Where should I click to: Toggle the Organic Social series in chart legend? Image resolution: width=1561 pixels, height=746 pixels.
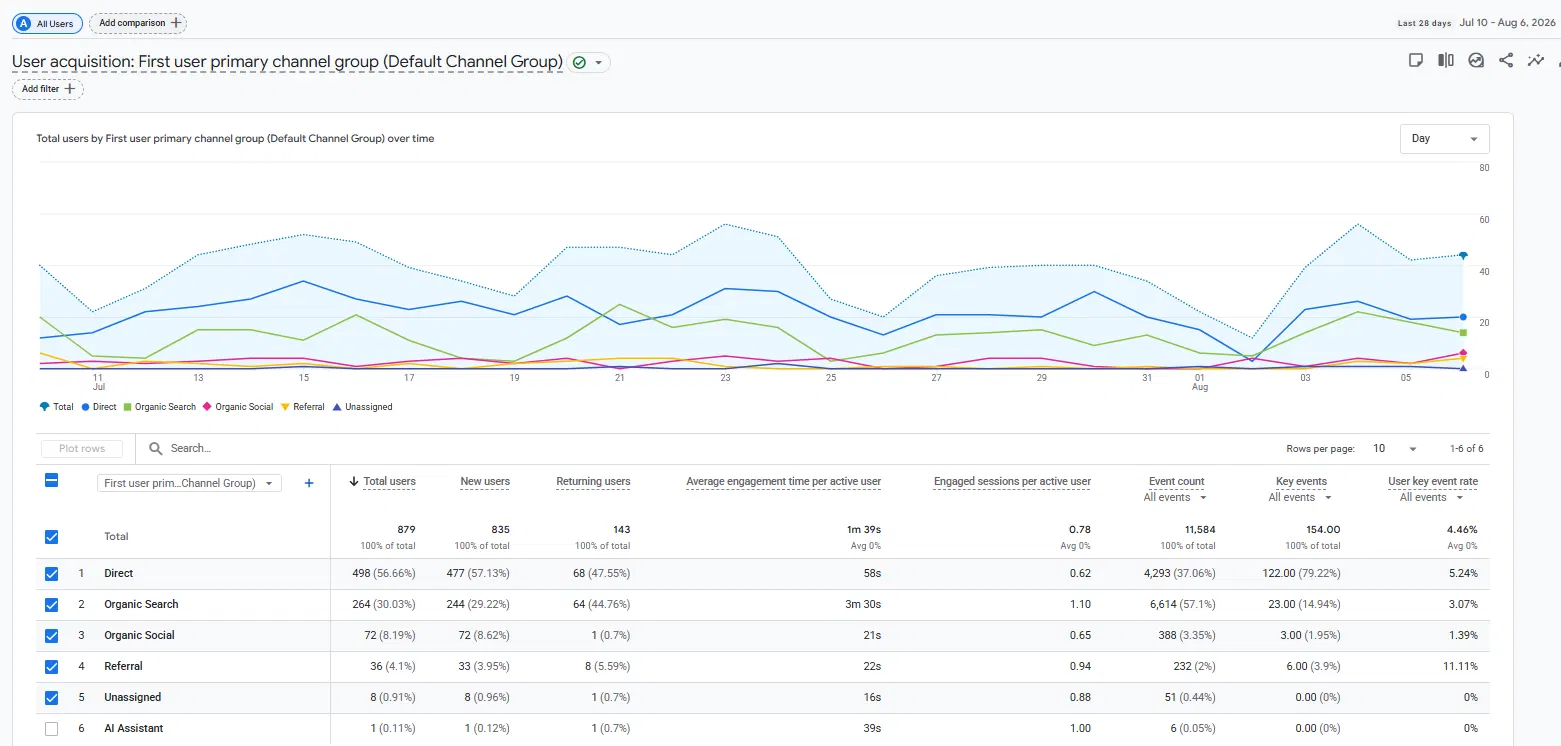point(238,407)
